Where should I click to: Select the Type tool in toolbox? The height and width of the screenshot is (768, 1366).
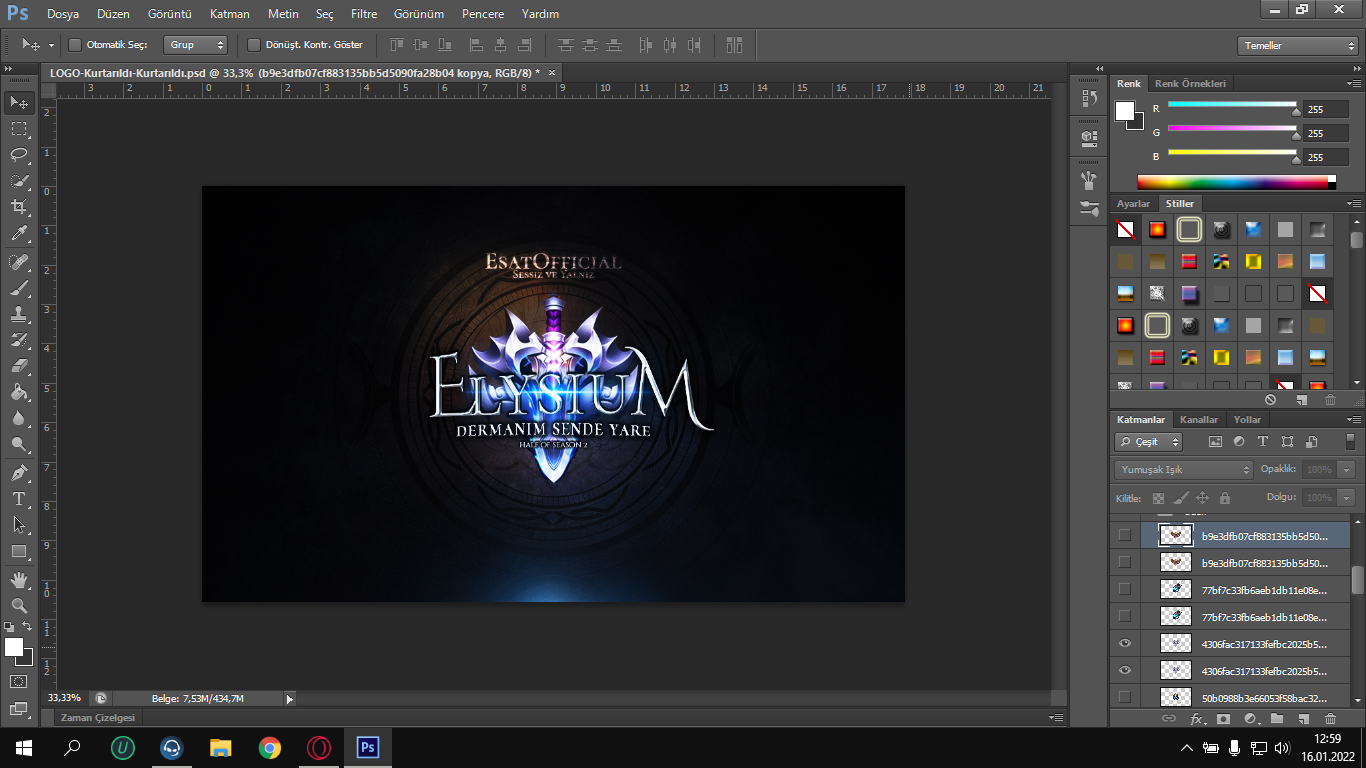pos(19,498)
